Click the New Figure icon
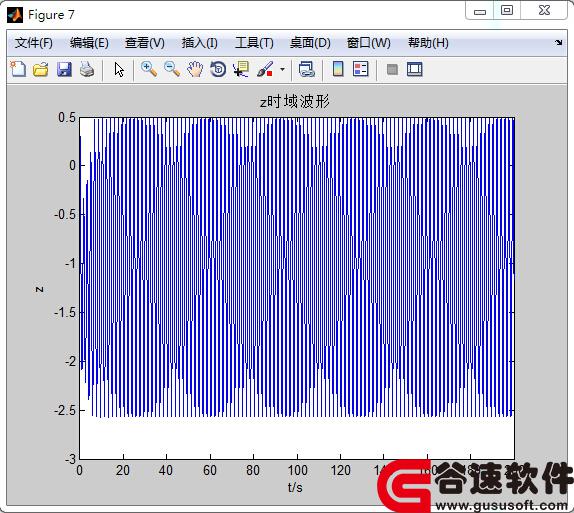 tap(18, 69)
